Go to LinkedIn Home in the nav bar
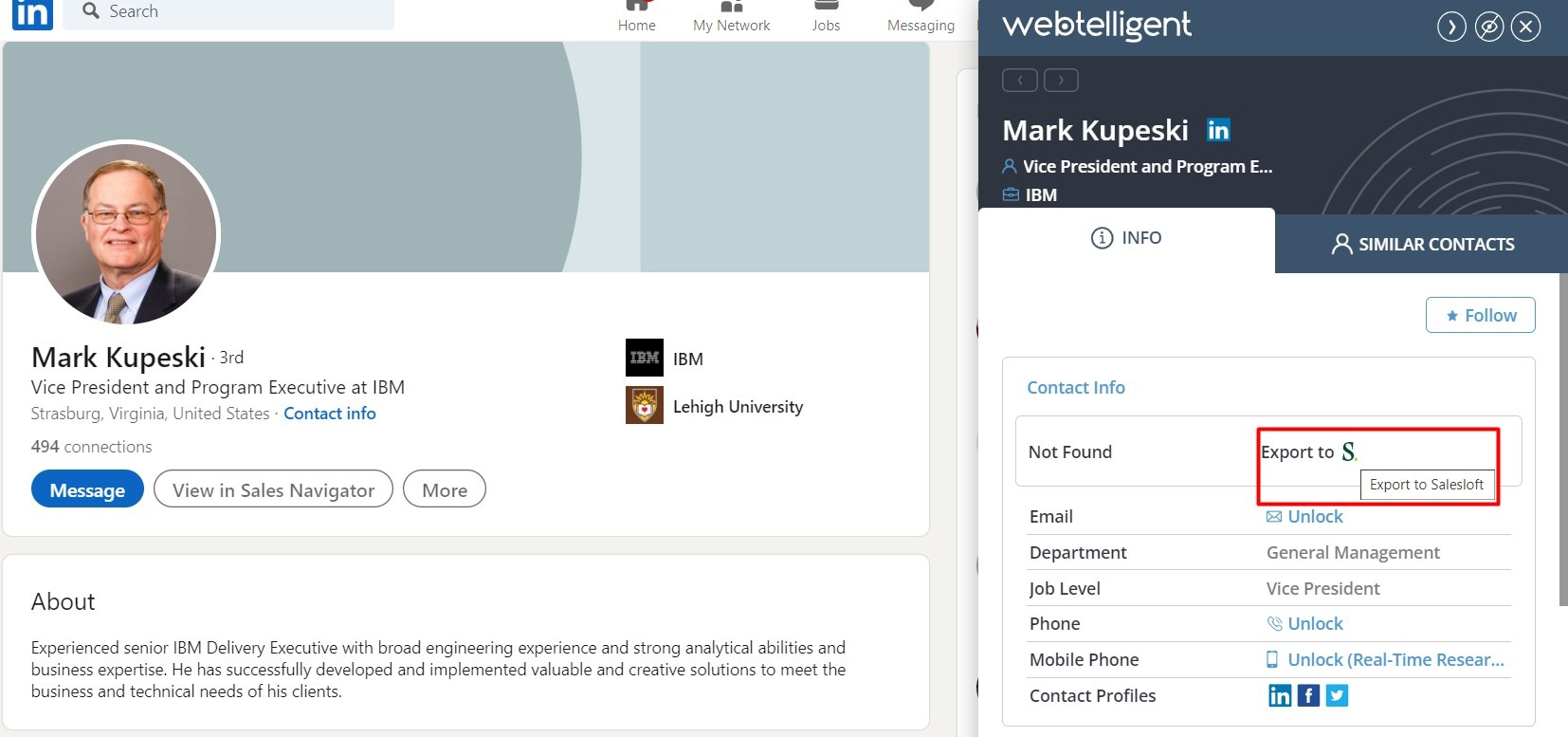This screenshot has width=1568, height=737. tap(636, 16)
